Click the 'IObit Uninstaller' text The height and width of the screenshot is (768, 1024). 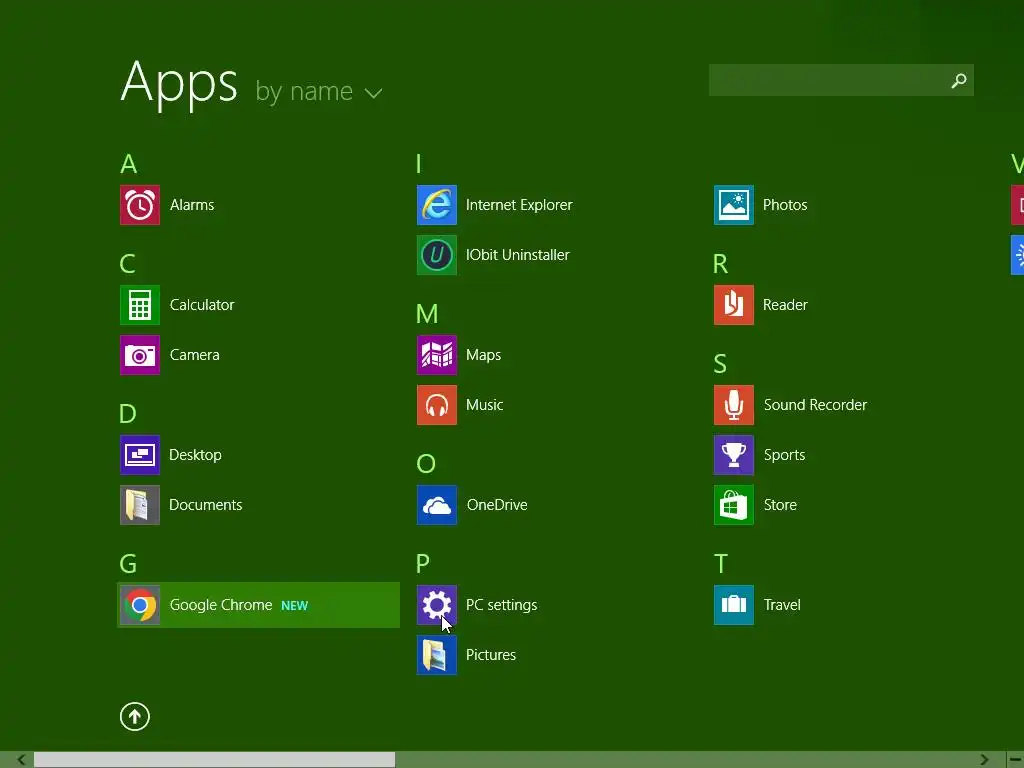point(518,255)
